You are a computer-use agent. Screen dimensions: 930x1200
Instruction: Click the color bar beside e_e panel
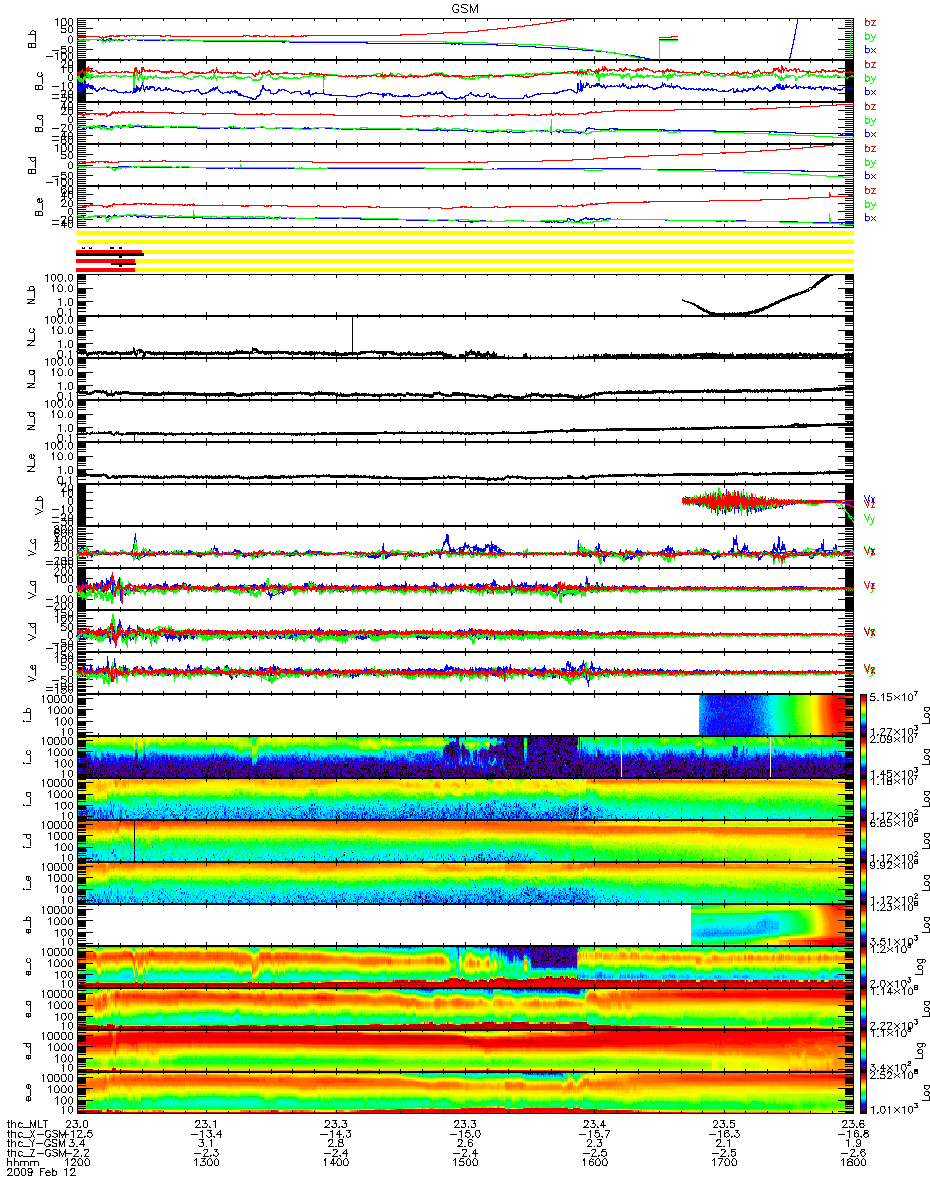(865, 1092)
